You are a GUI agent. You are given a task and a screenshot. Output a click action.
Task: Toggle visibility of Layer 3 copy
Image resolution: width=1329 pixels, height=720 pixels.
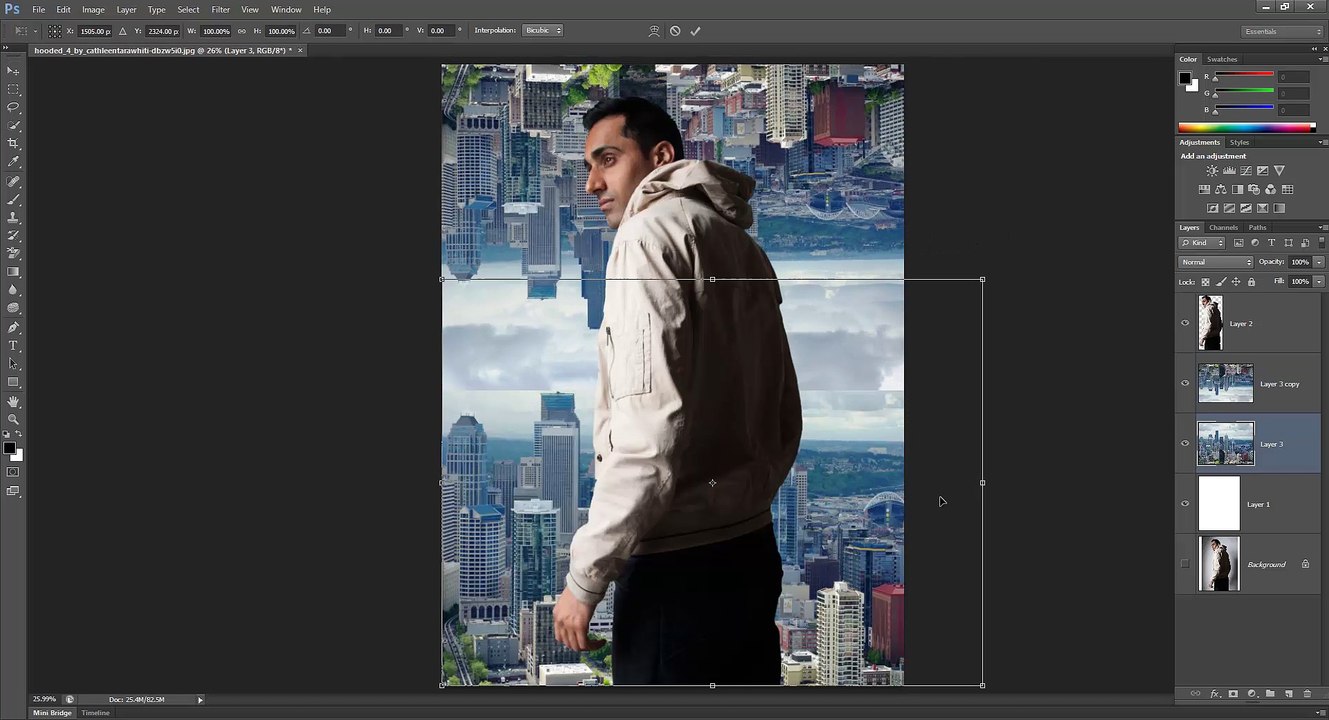(1185, 383)
